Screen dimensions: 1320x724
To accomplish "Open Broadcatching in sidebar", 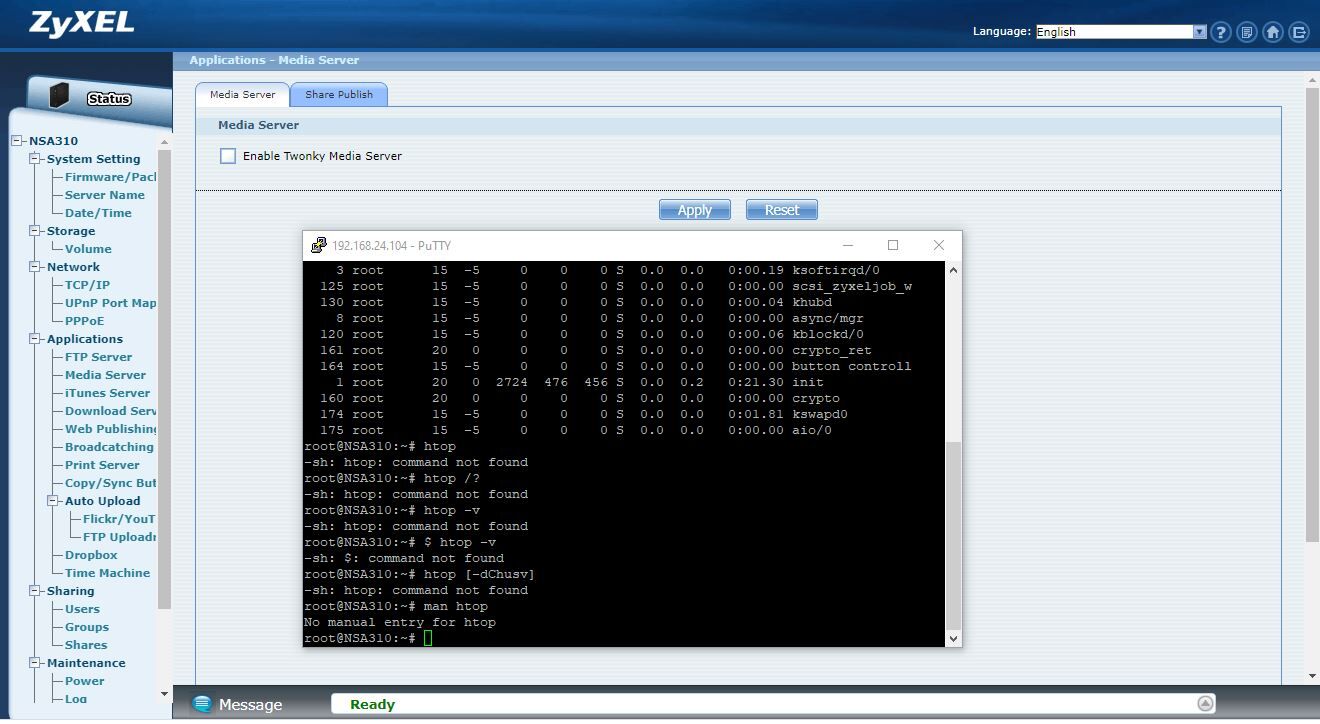I will point(109,447).
